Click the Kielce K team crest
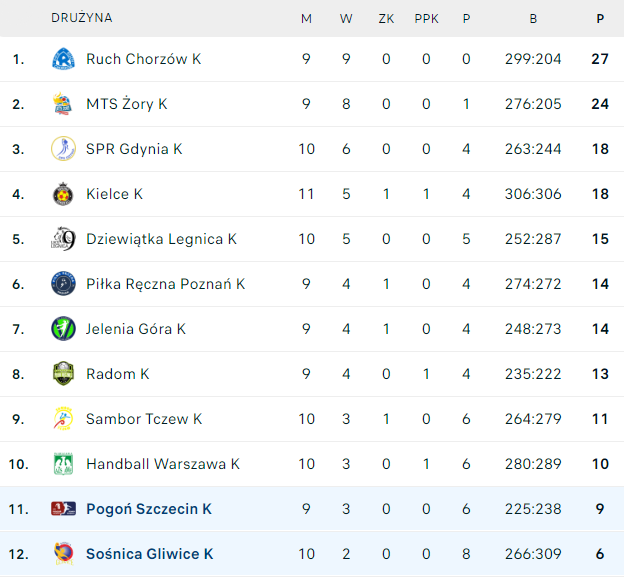Screen dimensions: 624x578 (63, 194)
